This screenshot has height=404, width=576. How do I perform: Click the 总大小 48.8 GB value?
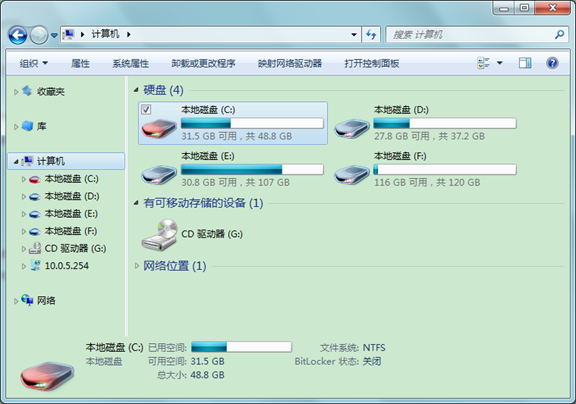pyautogui.click(x=207, y=375)
